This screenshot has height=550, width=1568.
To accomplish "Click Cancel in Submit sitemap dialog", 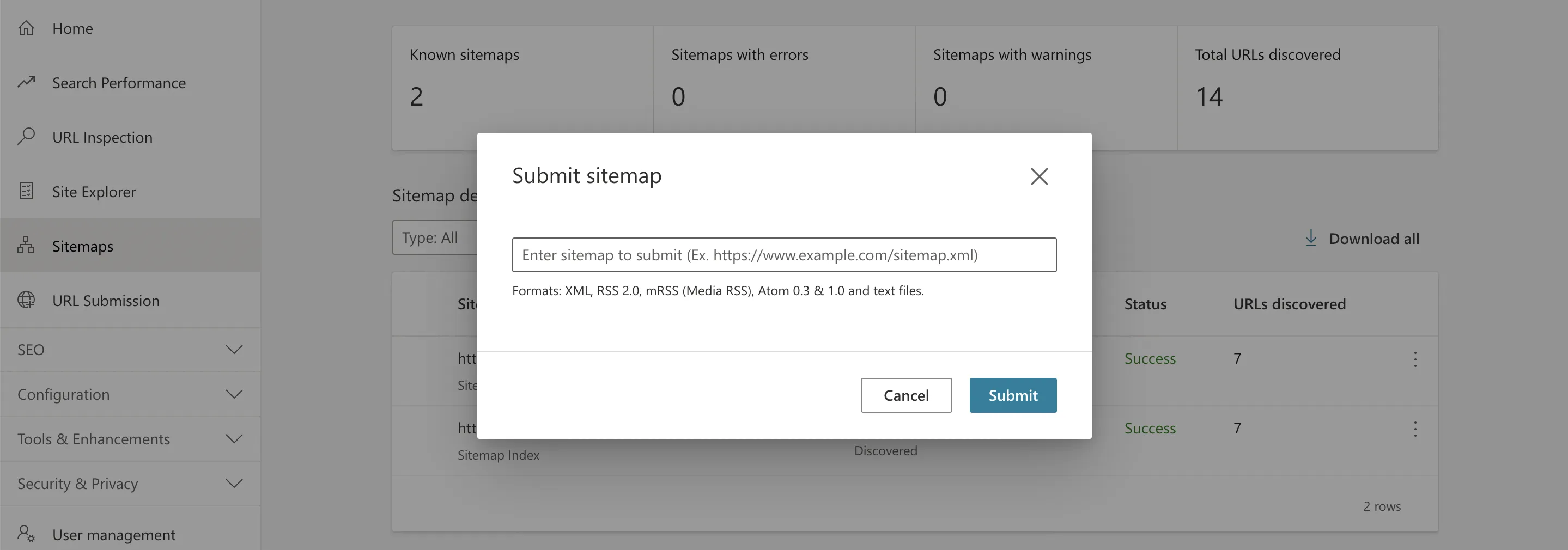I will click(x=905, y=395).
